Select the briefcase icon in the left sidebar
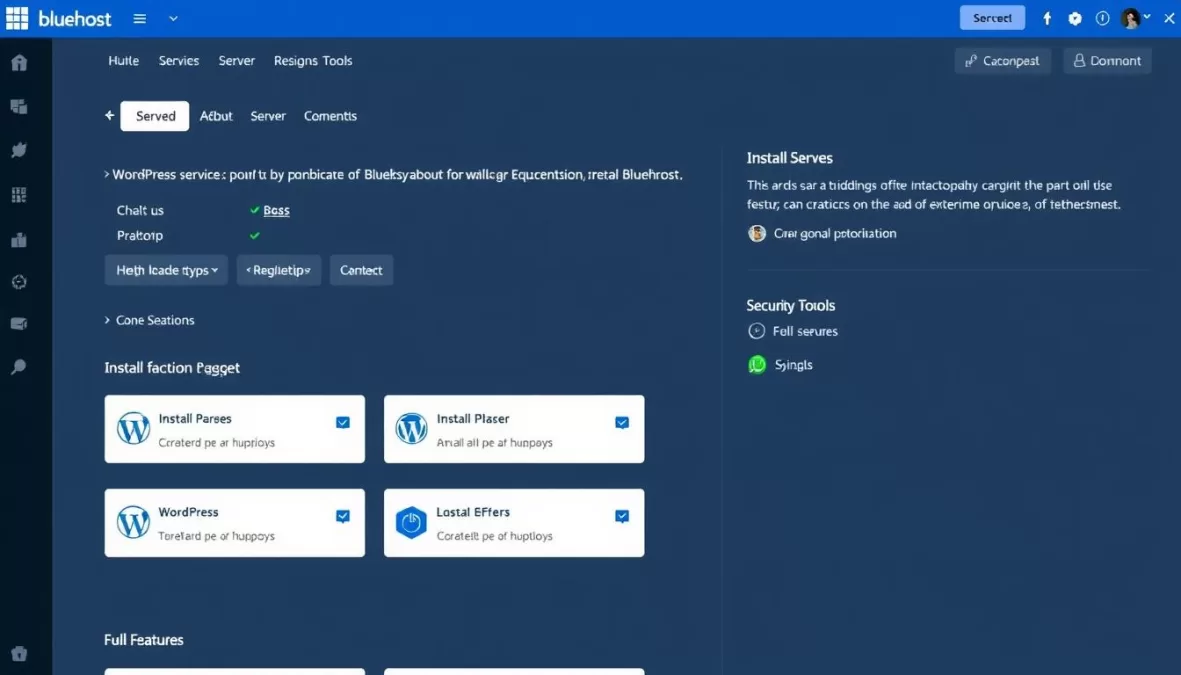This screenshot has height=675, width=1181. pyautogui.click(x=18, y=240)
